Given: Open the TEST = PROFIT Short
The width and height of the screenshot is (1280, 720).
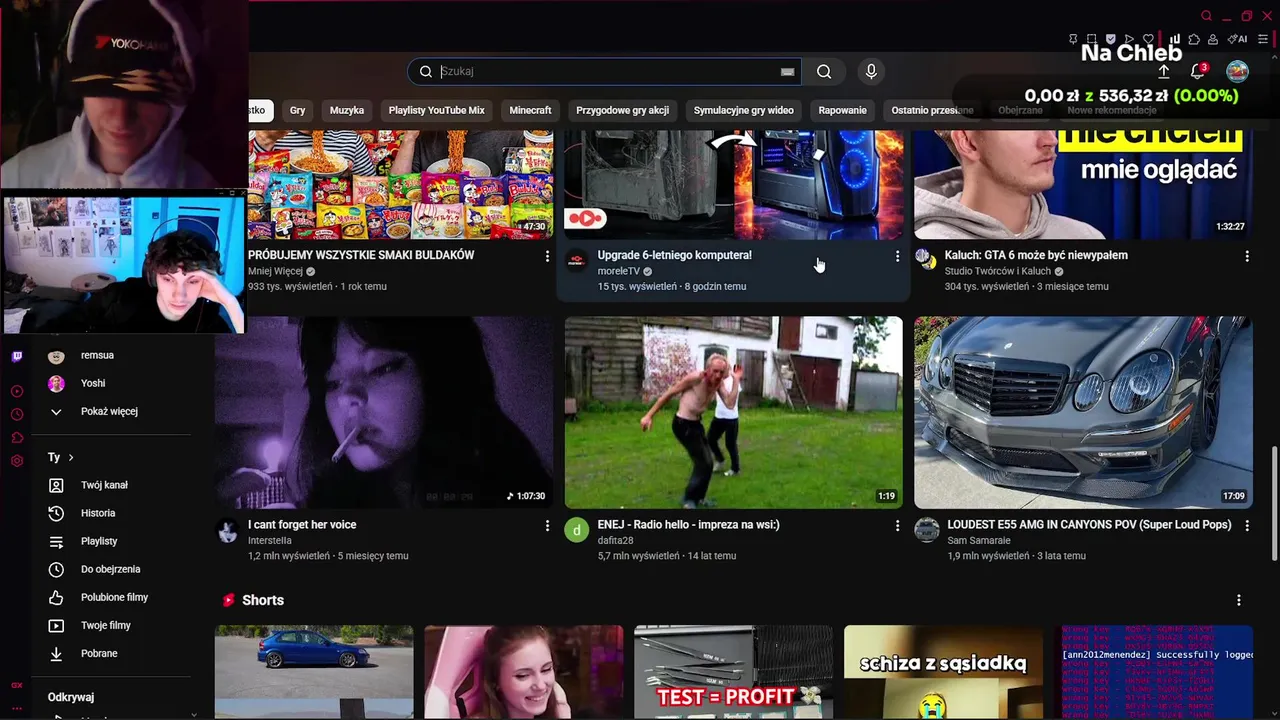Looking at the screenshot, I should pos(733,672).
